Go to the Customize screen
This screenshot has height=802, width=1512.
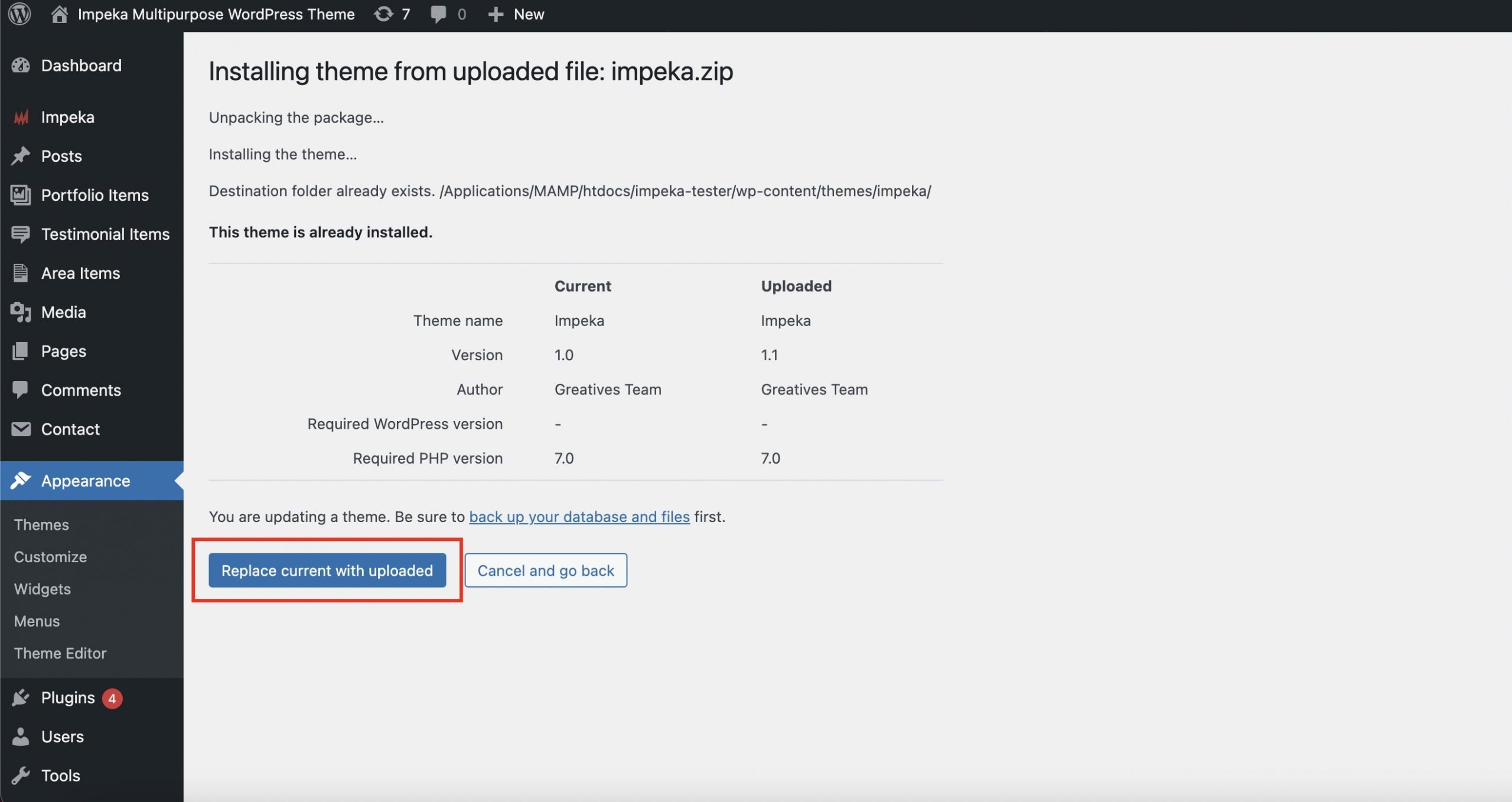point(50,556)
